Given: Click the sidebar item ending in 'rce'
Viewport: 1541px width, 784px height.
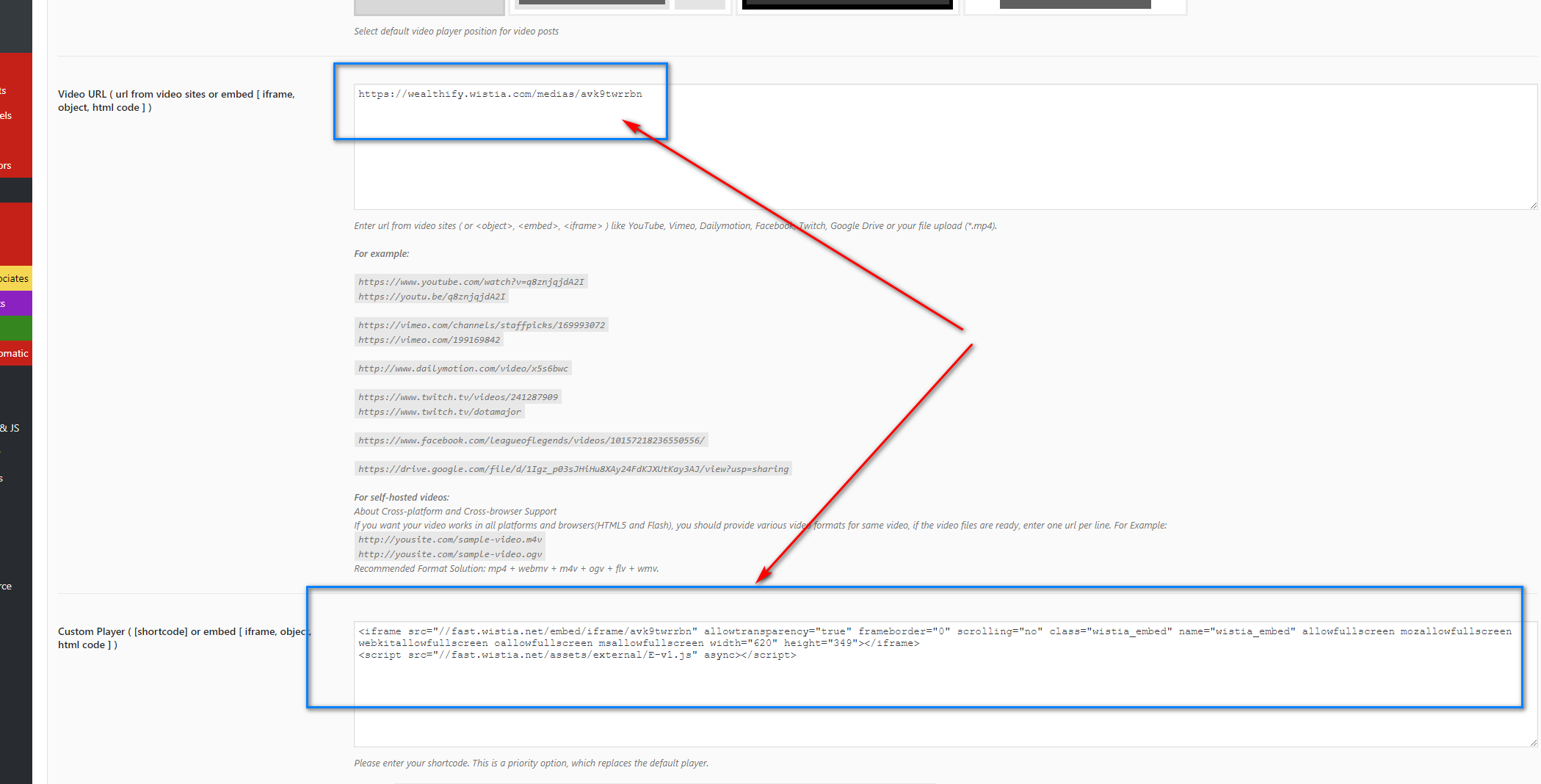Looking at the screenshot, I should (x=7, y=586).
